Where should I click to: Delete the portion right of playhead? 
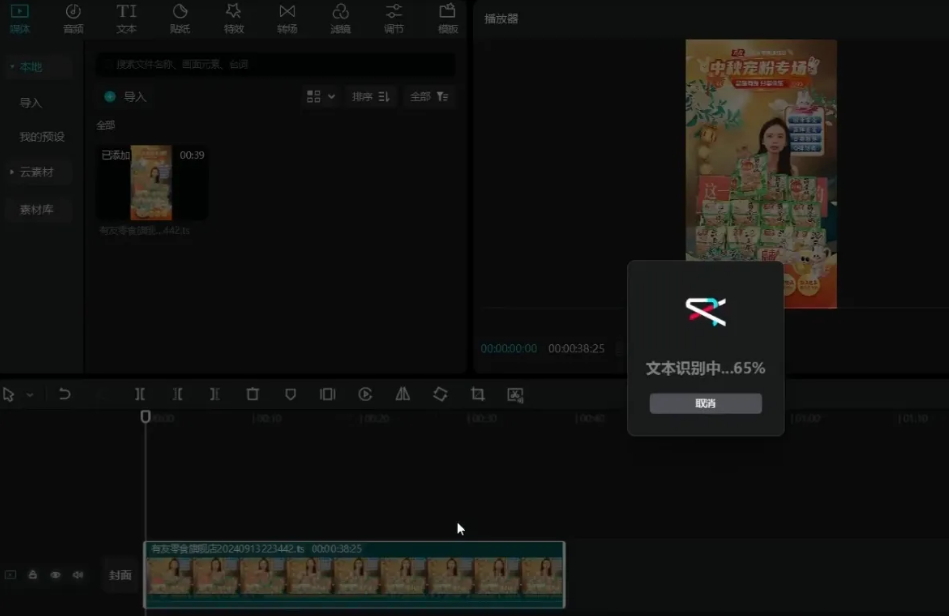pos(215,395)
